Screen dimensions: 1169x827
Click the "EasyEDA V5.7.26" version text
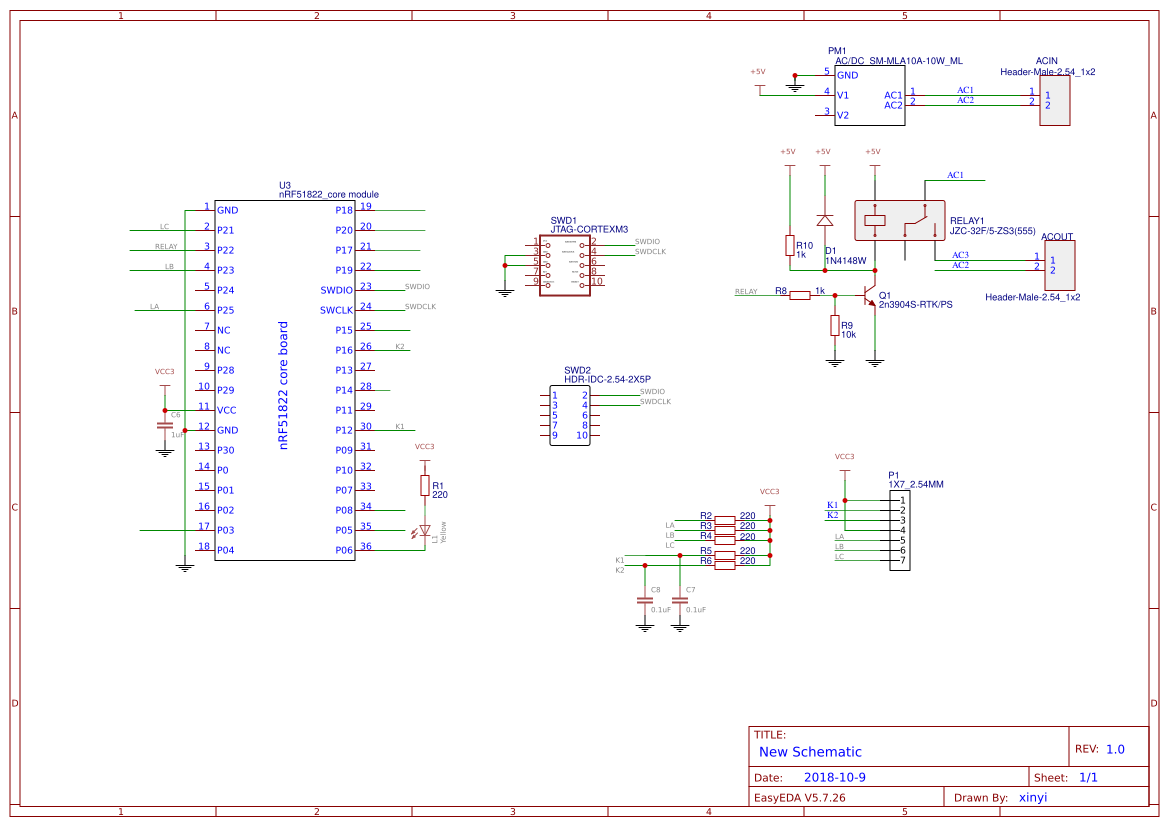coord(799,797)
